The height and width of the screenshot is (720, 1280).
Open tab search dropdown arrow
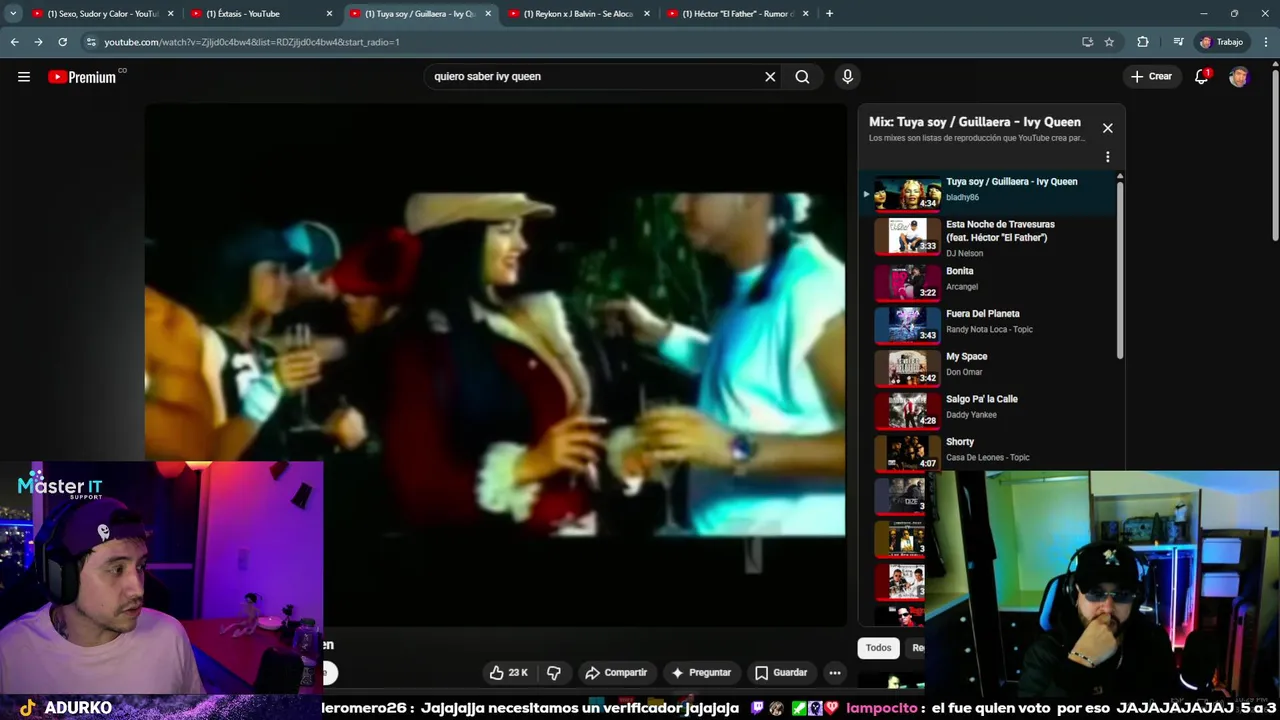tap(13, 14)
